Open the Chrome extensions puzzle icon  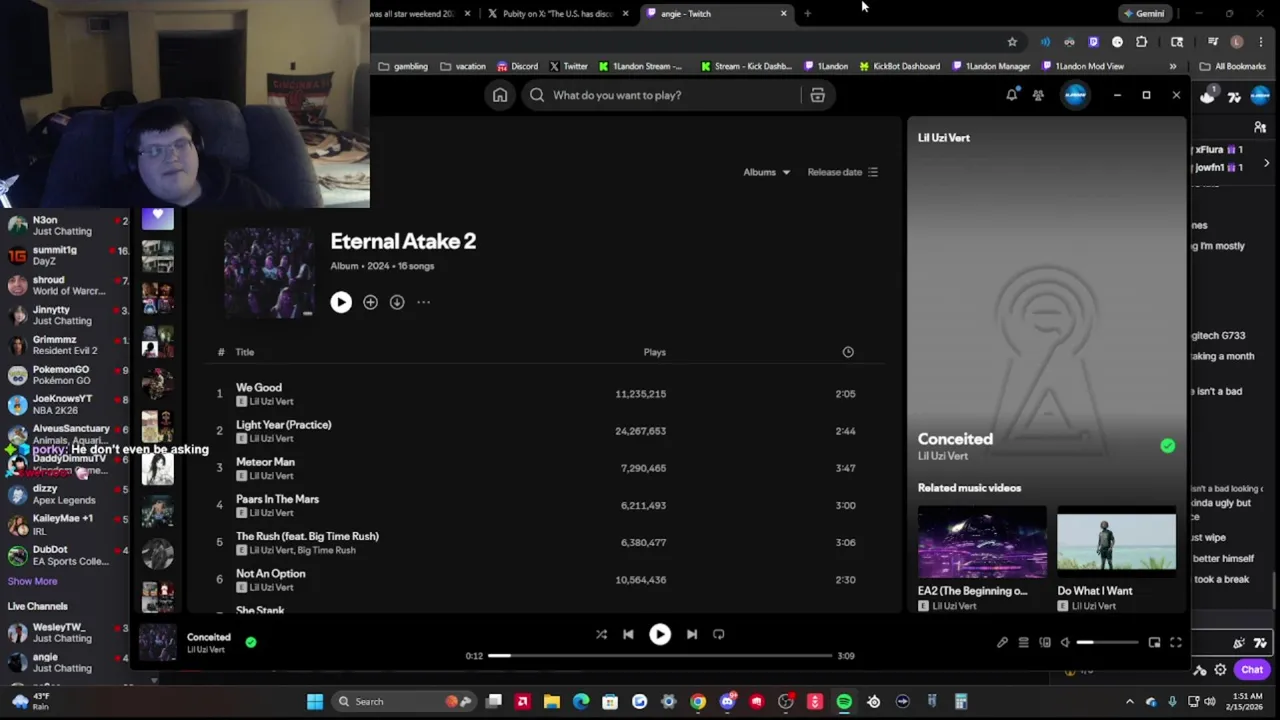[x=1141, y=42]
